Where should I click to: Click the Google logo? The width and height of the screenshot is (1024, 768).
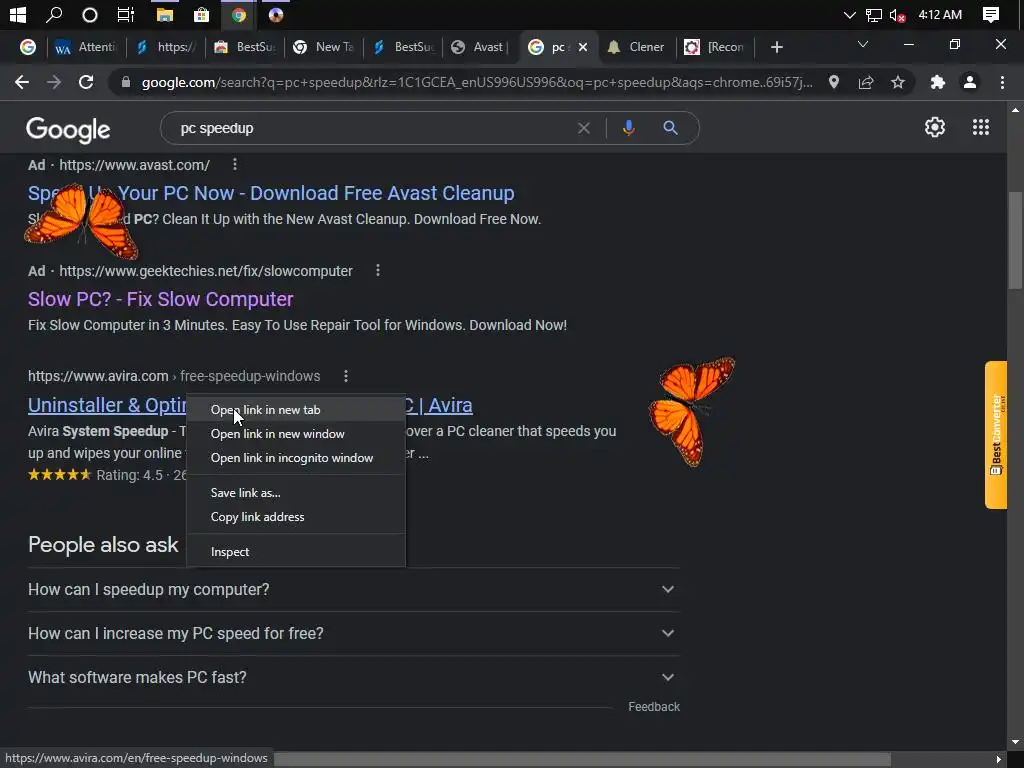pyautogui.click(x=68, y=129)
